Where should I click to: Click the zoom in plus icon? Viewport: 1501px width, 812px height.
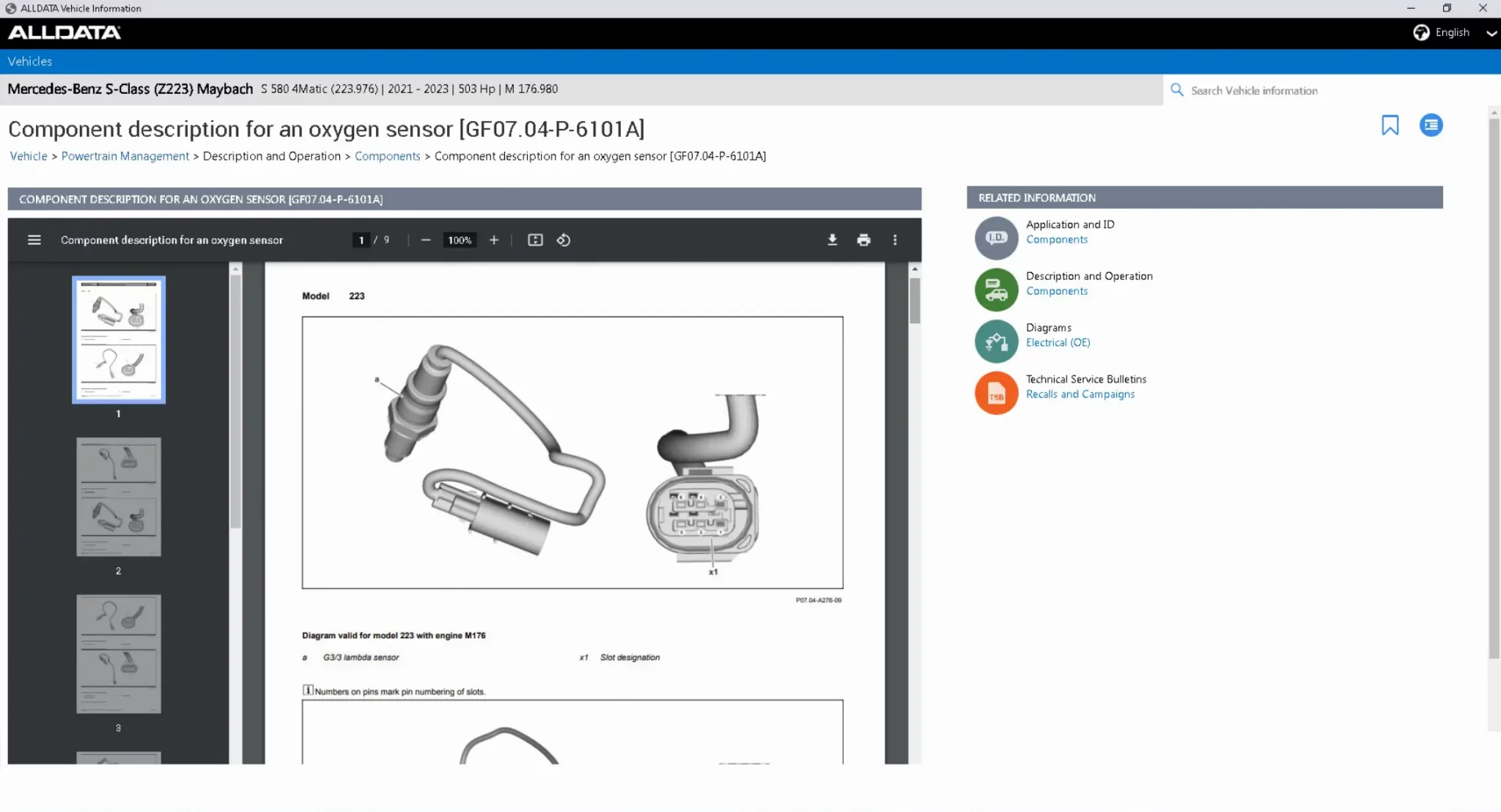(x=494, y=240)
